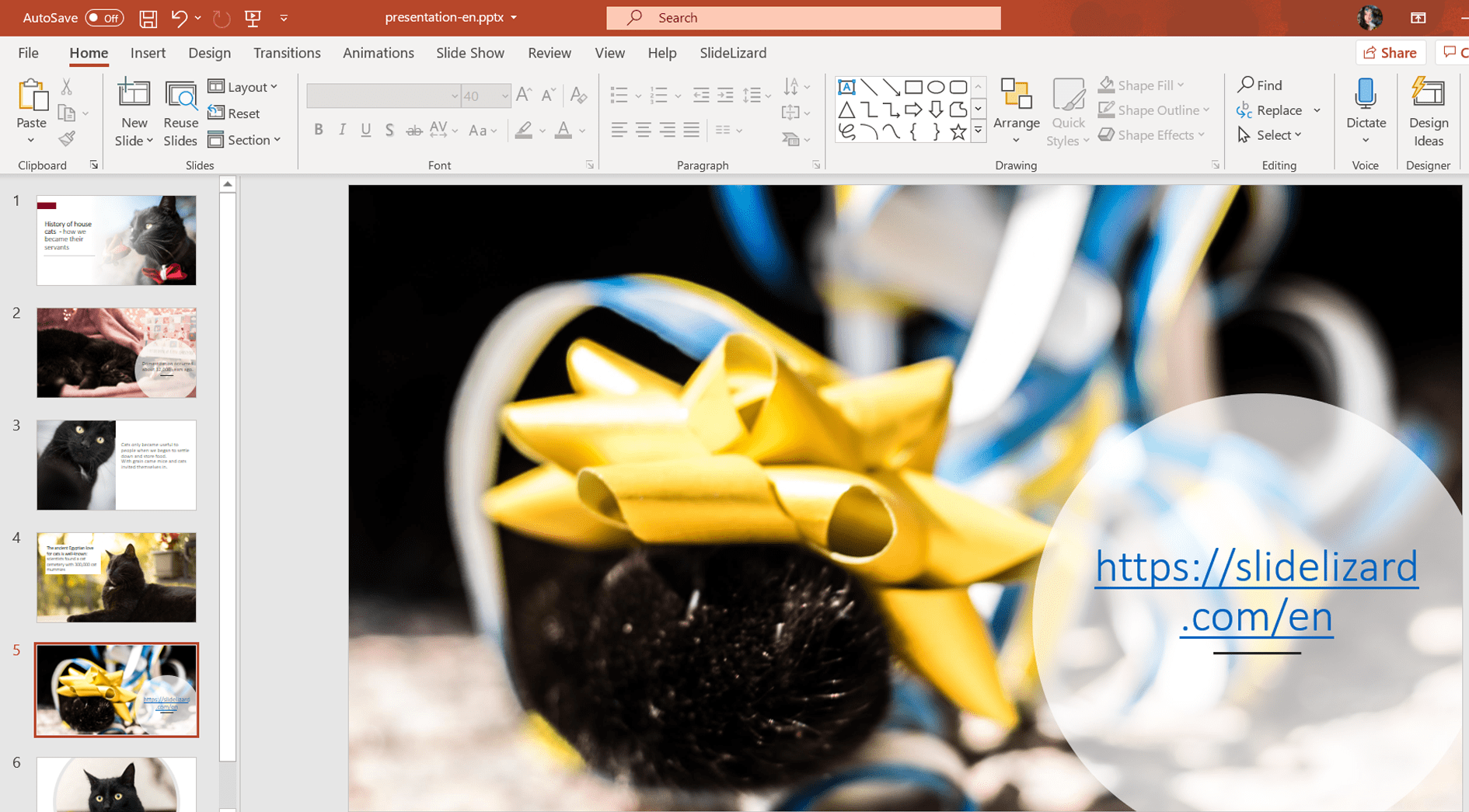The image size is (1469, 812).
Task: Decrease list indent level
Action: pyautogui.click(x=701, y=95)
